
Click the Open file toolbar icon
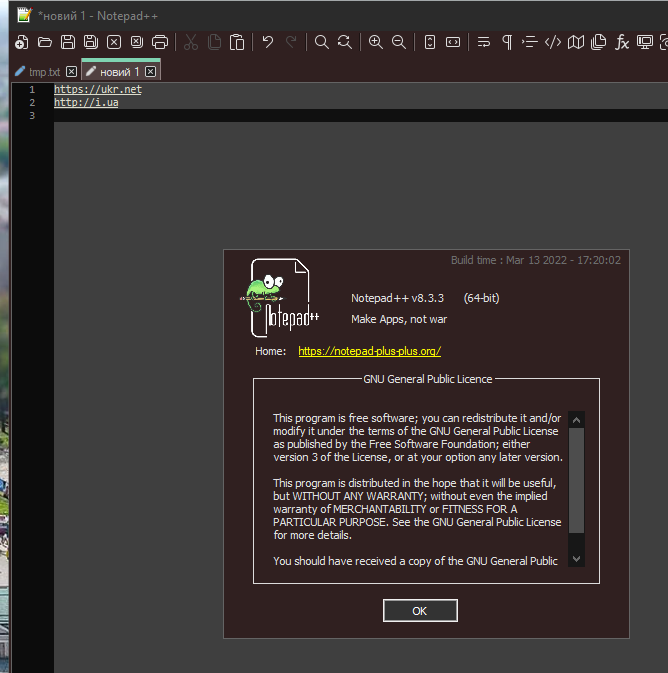tap(45, 42)
